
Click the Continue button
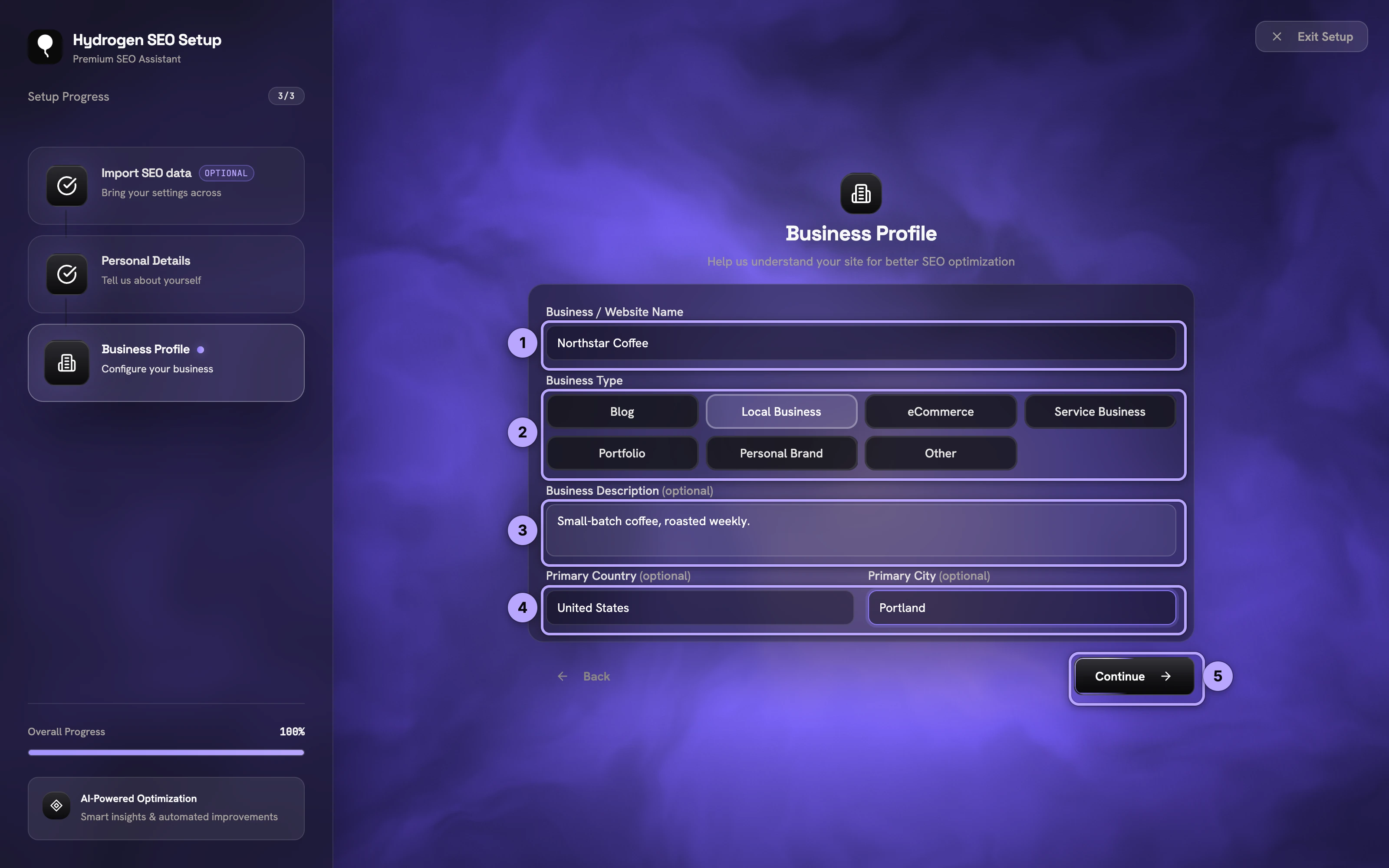tap(1134, 676)
